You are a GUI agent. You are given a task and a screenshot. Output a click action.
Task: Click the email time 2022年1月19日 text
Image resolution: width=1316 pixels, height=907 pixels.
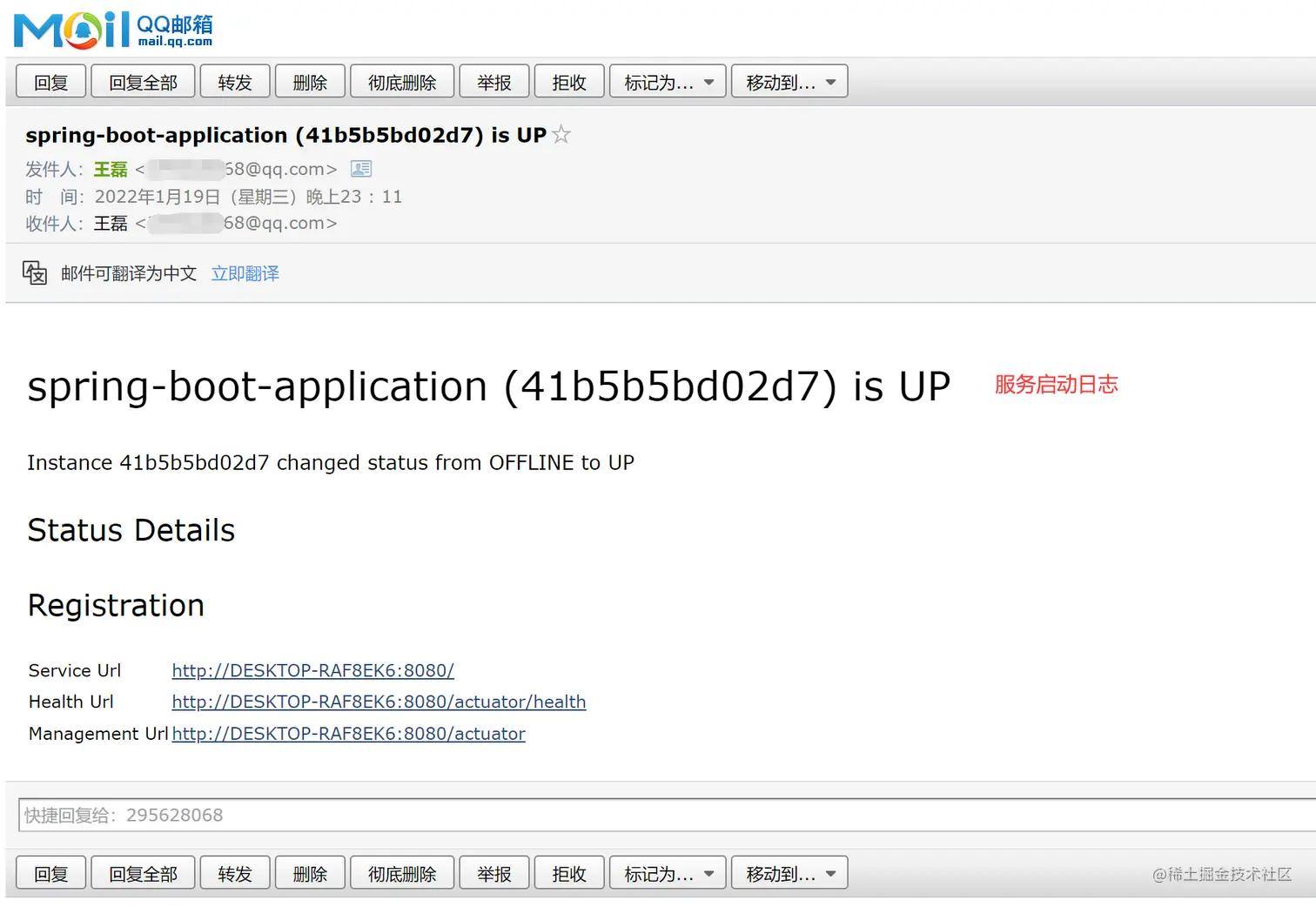click(x=248, y=197)
